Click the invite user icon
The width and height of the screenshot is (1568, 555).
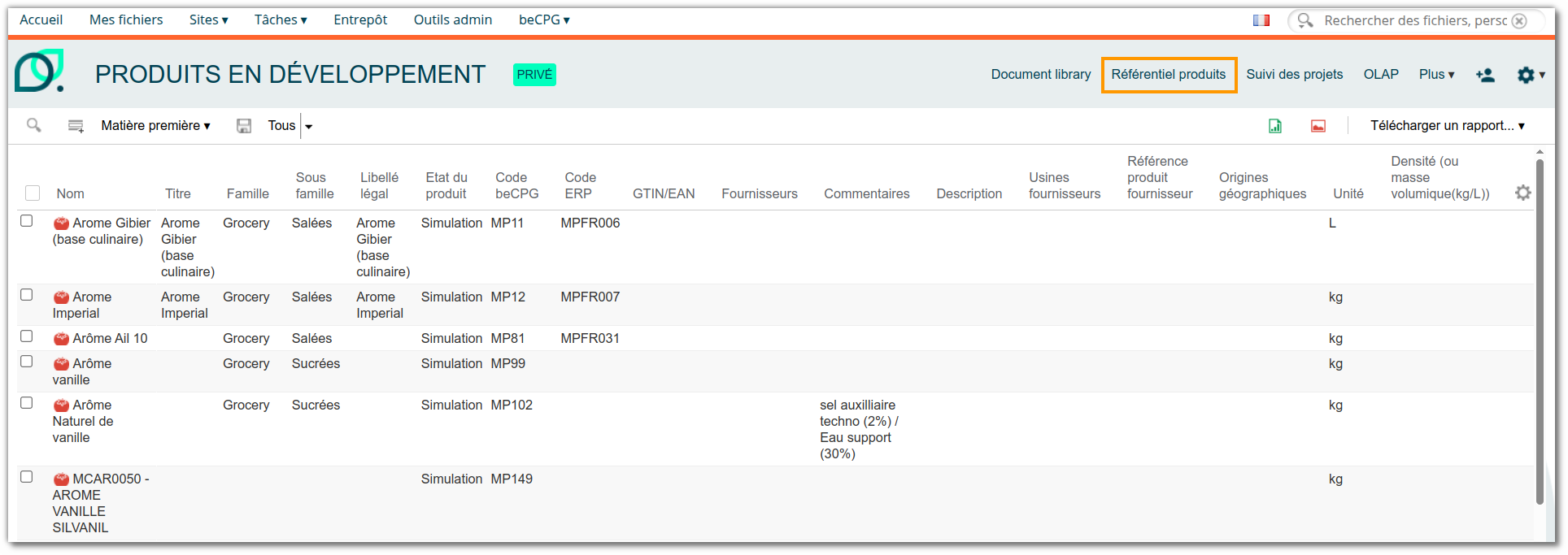point(1485,75)
